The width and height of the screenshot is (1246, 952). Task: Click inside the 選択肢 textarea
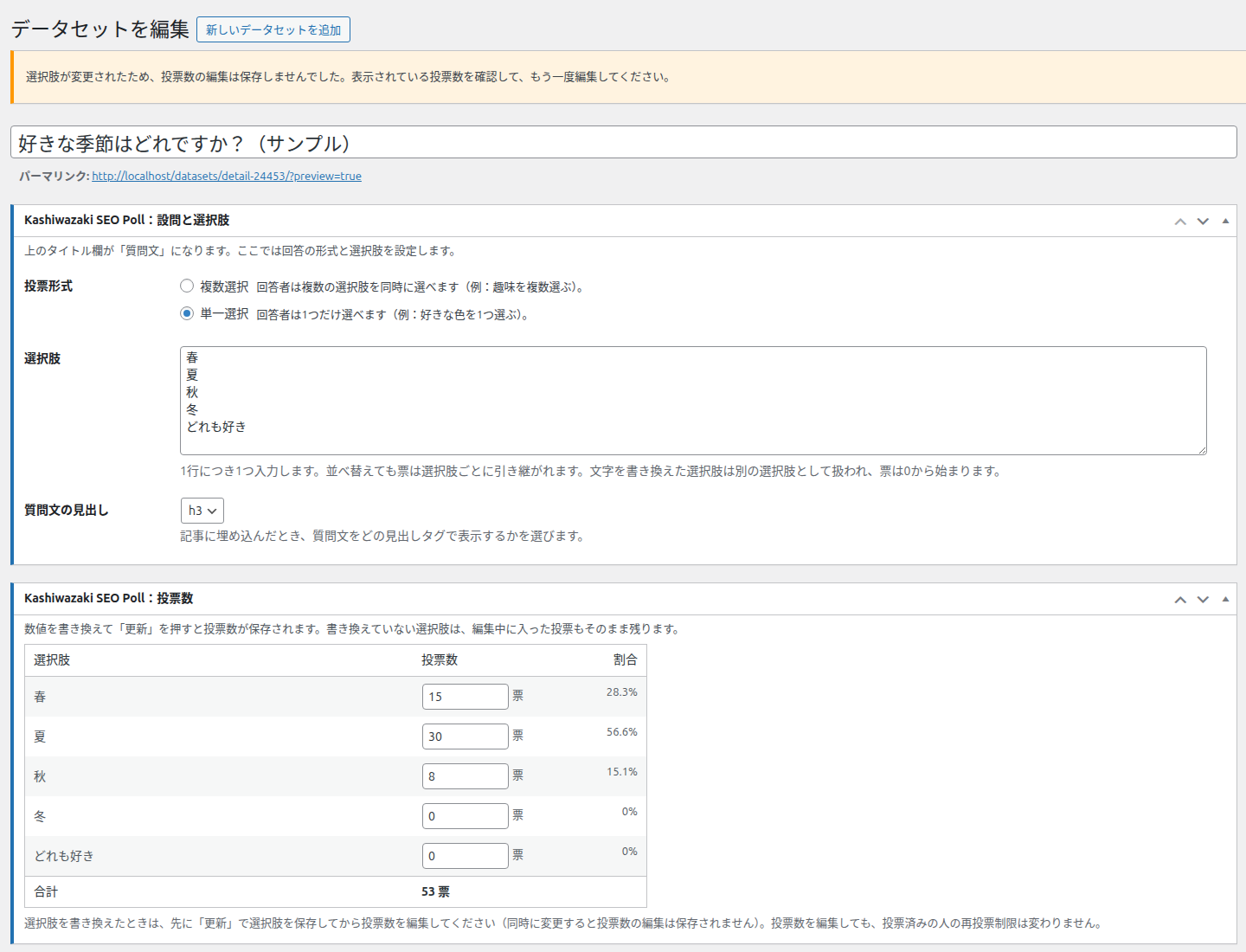point(693,401)
